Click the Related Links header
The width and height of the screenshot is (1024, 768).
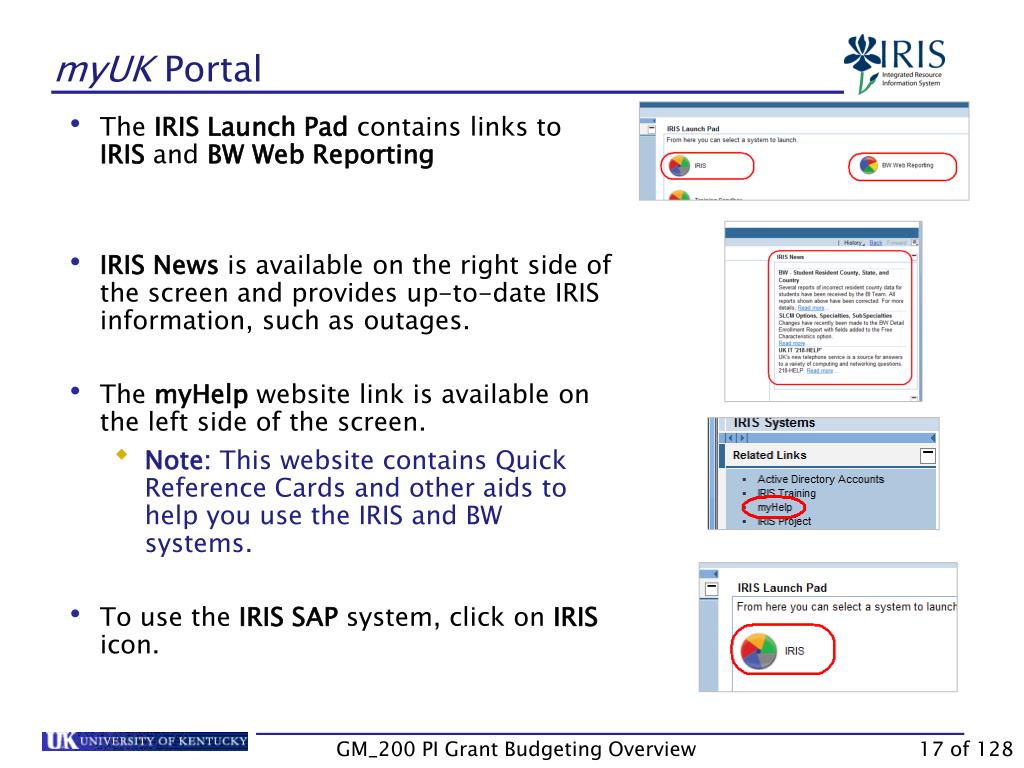pos(769,455)
